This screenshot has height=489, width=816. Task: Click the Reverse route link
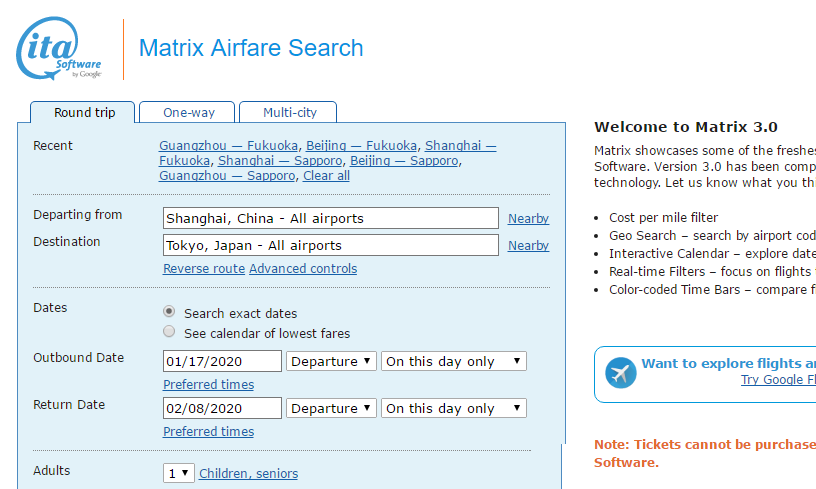coord(204,269)
